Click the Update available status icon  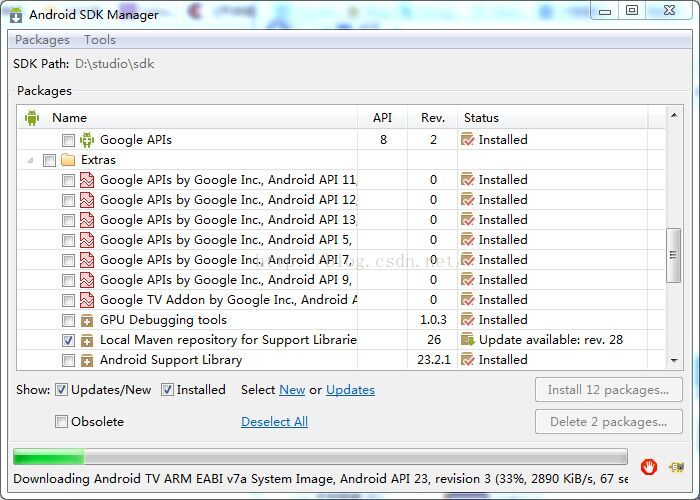467,340
